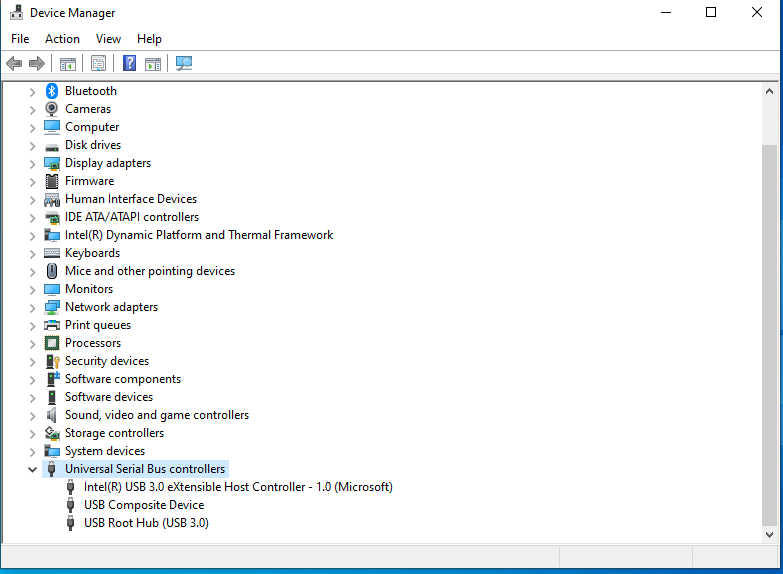Click the scrollbar up arrow
Viewport: 783px width, 574px height.
pyautogui.click(x=769, y=91)
